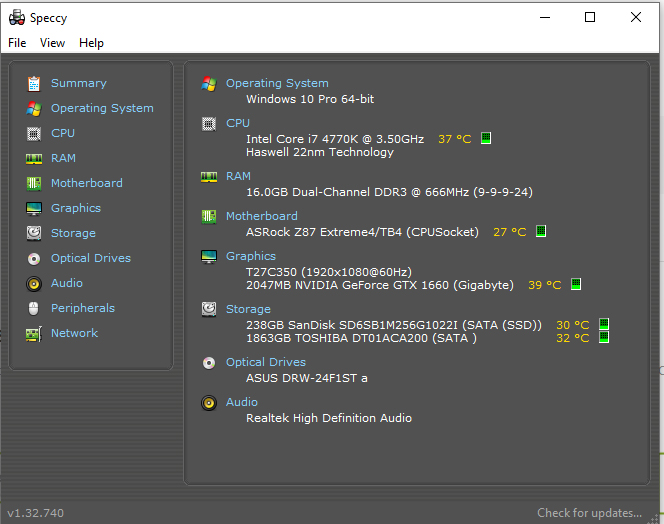
Task: Click the Speccy app icon in title bar
Action: (x=17, y=17)
